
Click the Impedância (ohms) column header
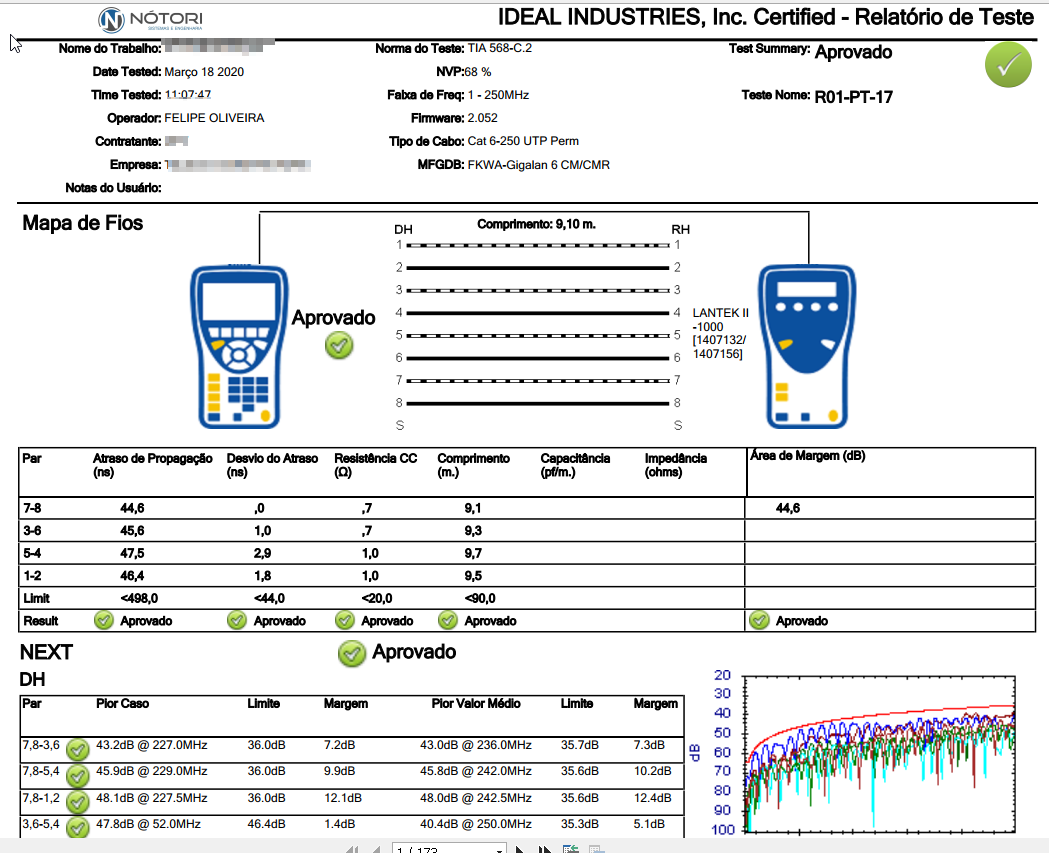(676, 465)
